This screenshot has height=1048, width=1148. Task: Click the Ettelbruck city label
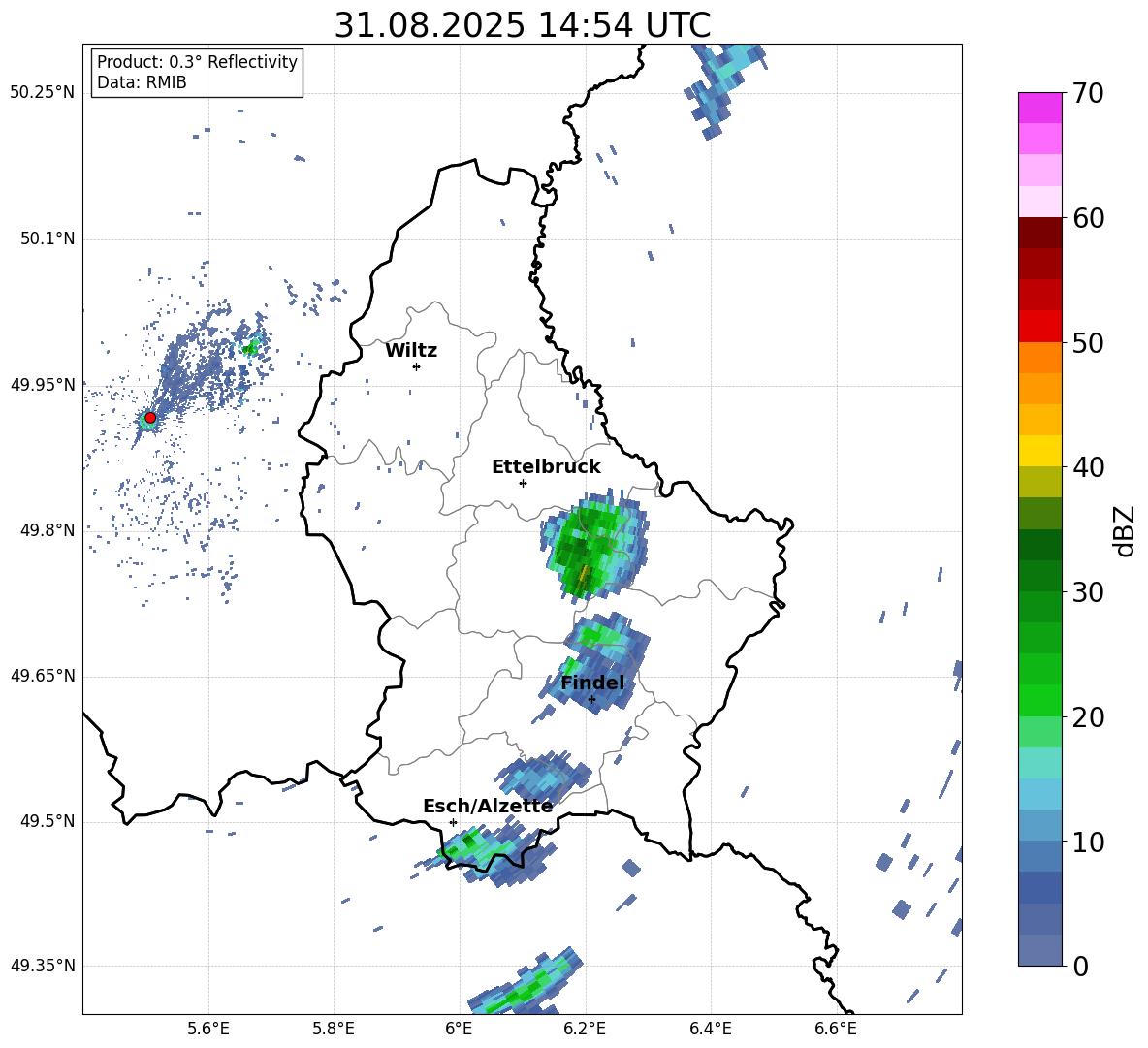coord(546,467)
